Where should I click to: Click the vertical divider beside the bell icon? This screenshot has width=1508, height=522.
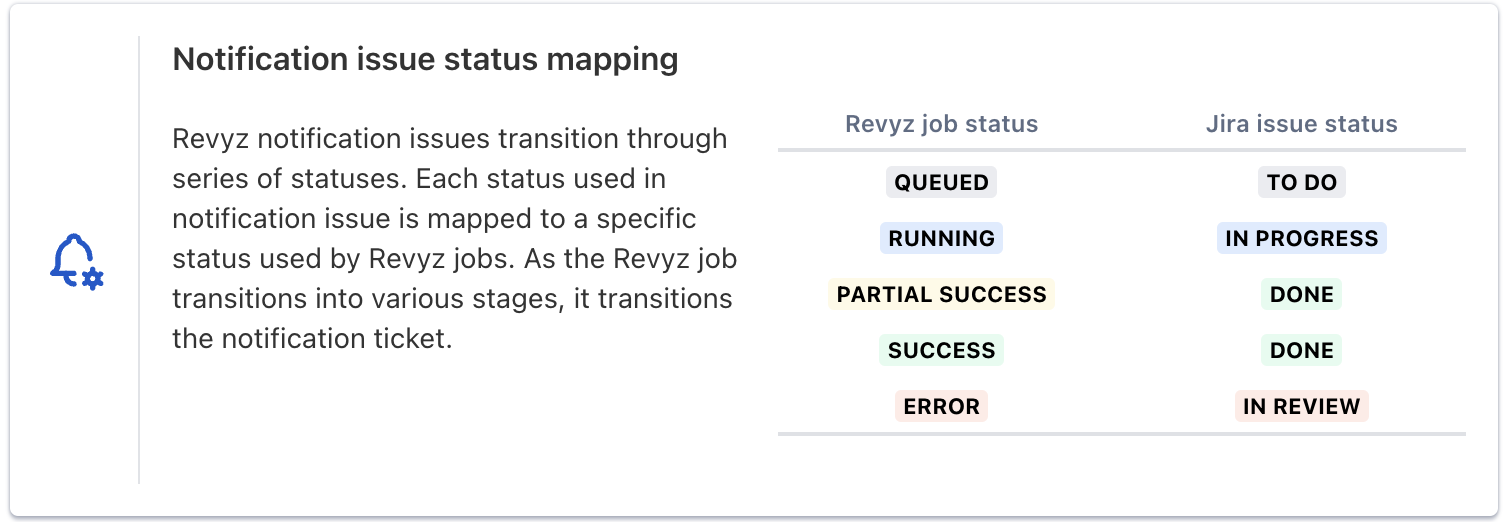tap(139, 260)
